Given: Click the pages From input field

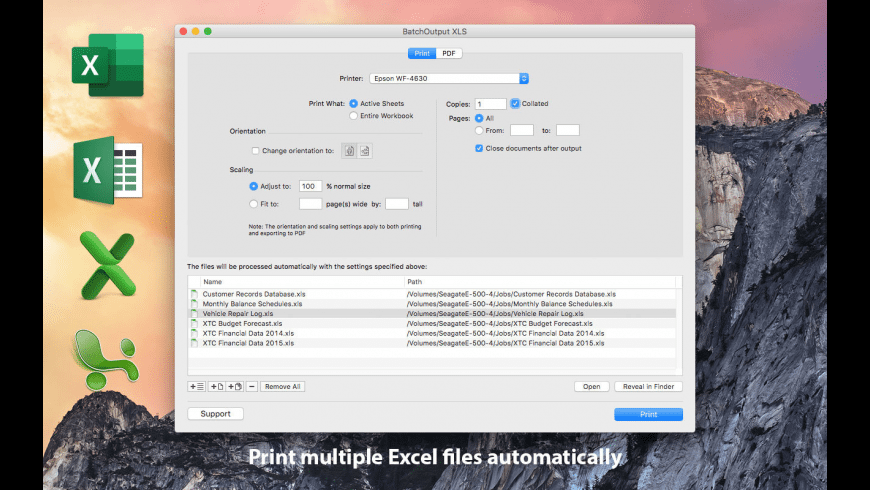Looking at the screenshot, I should click(522, 130).
